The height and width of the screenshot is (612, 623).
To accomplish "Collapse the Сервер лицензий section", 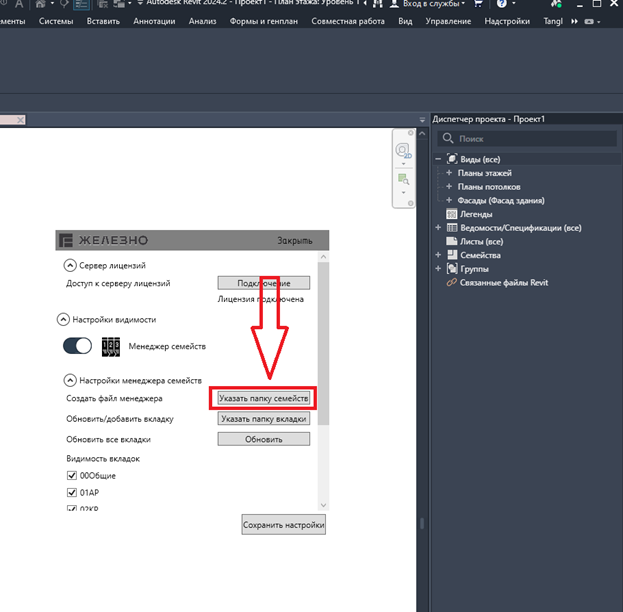I will 70,265.
